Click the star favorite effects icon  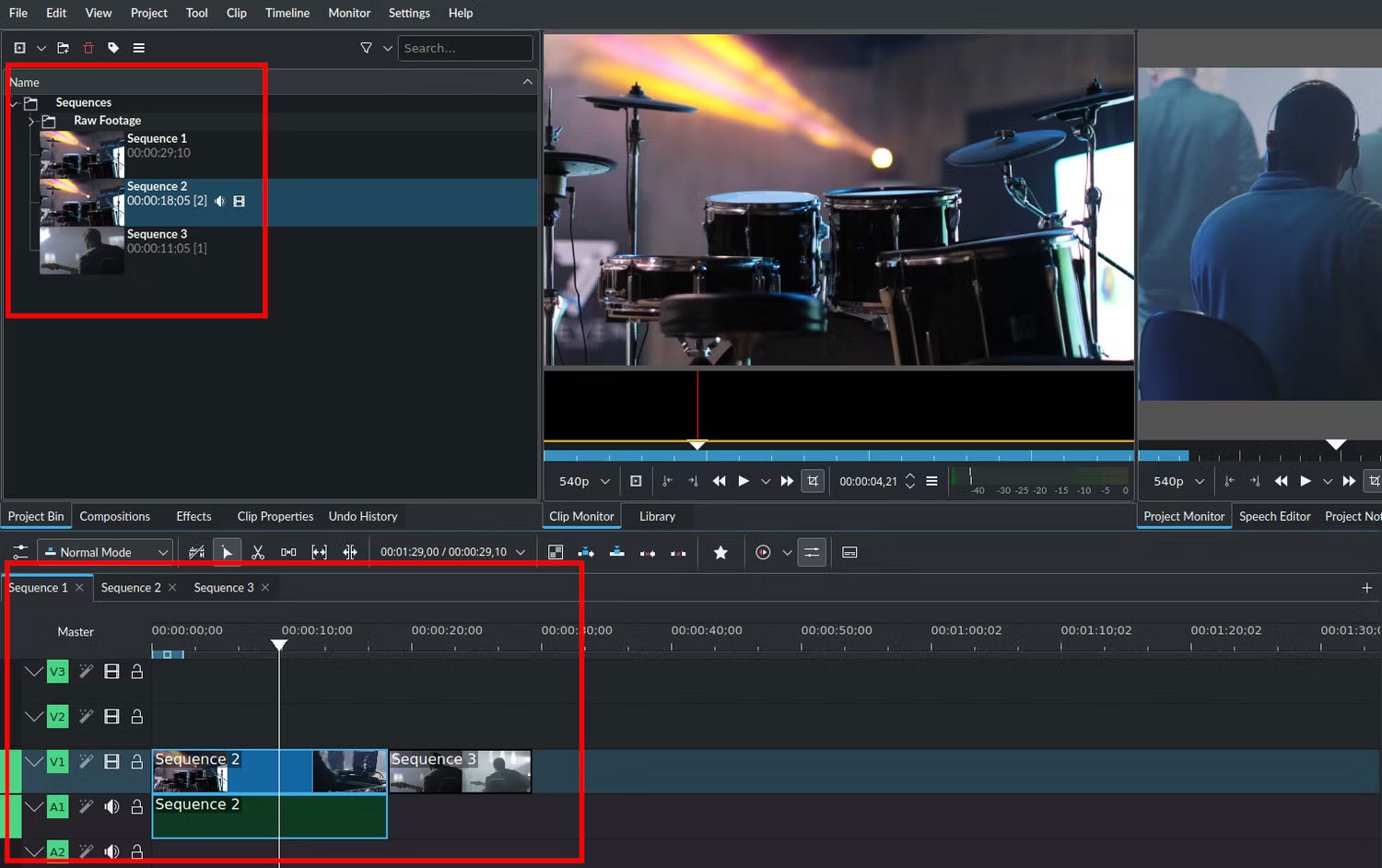coord(720,552)
